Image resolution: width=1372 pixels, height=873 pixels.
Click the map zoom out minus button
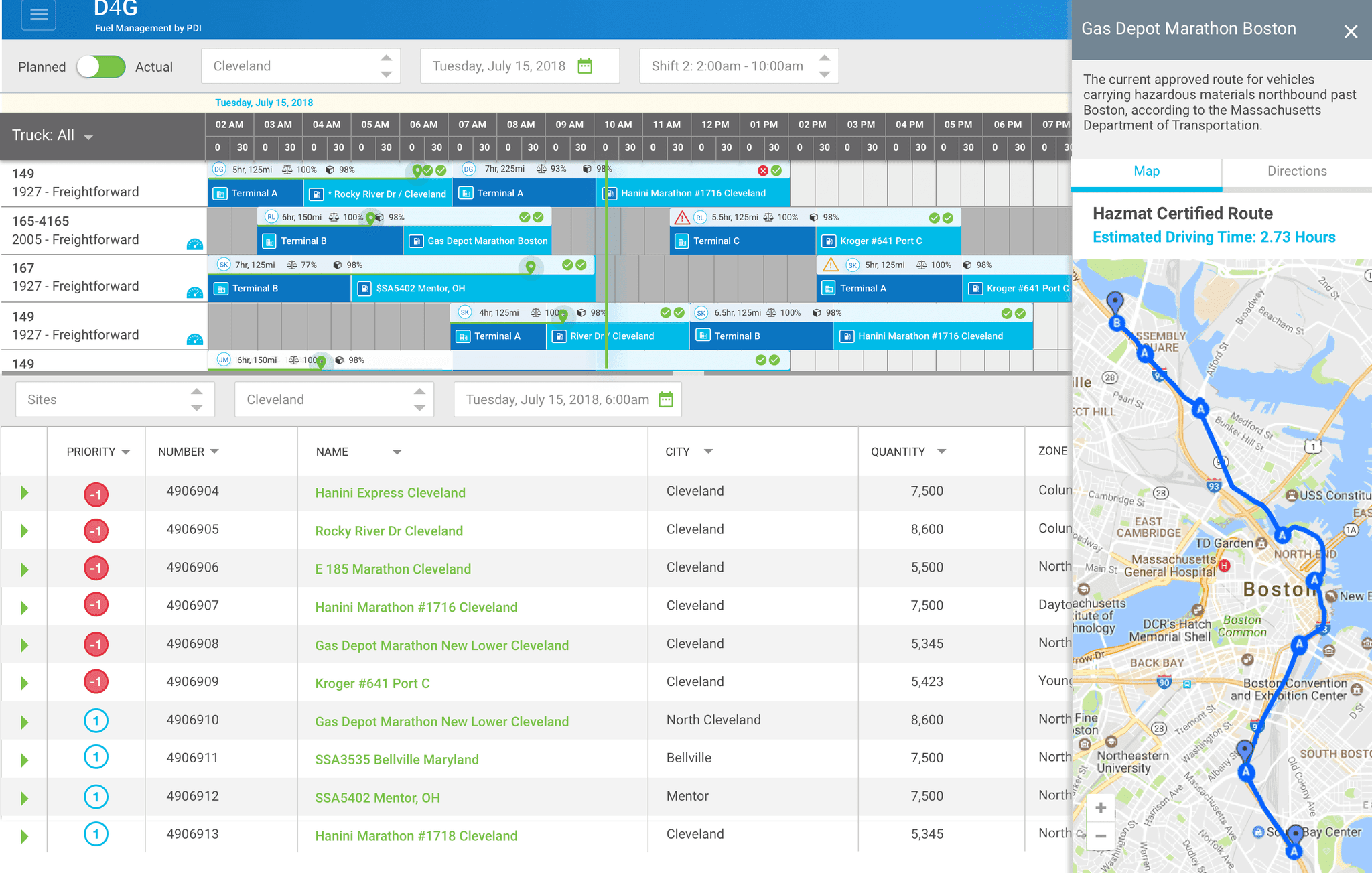point(1100,836)
